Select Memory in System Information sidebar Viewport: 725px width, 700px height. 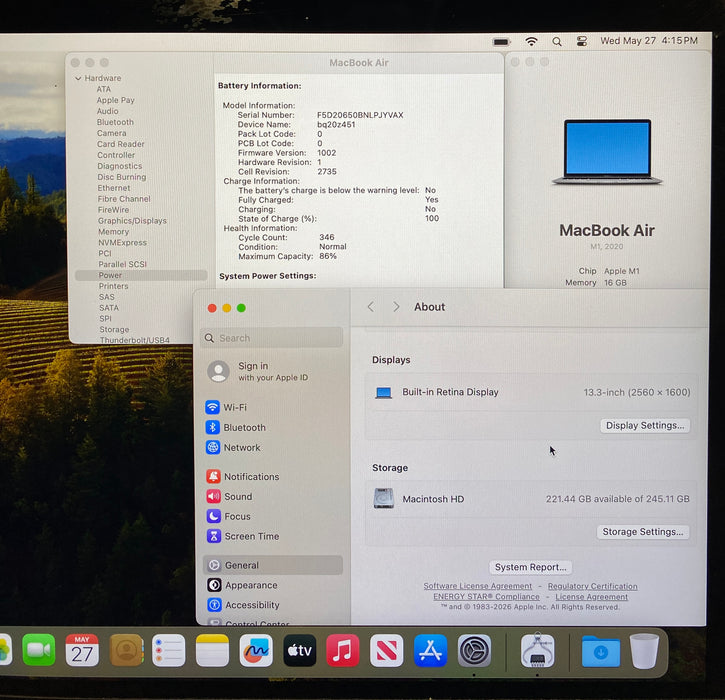pyautogui.click(x=113, y=232)
